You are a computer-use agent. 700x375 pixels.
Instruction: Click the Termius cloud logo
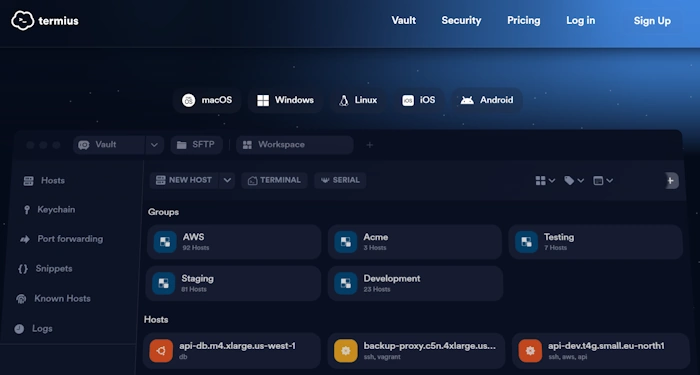tap(23, 21)
